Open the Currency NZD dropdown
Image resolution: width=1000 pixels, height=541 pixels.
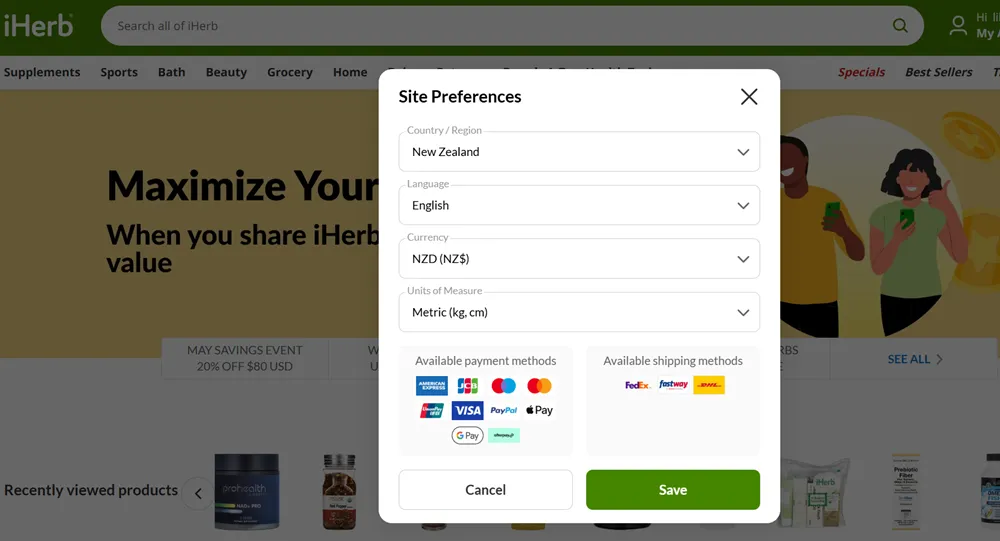(x=579, y=258)
